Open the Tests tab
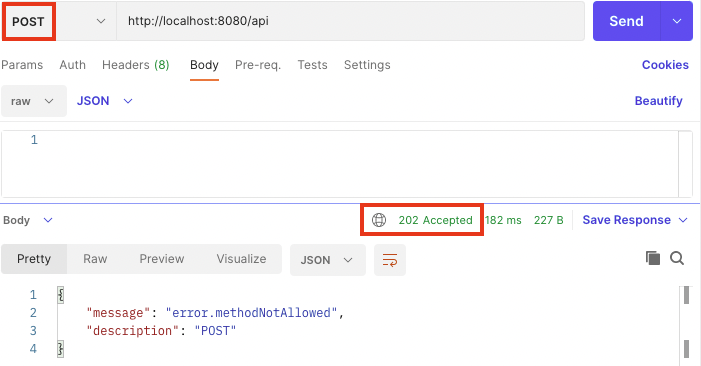This screenshot has width=701, height=366. (312, 65)
